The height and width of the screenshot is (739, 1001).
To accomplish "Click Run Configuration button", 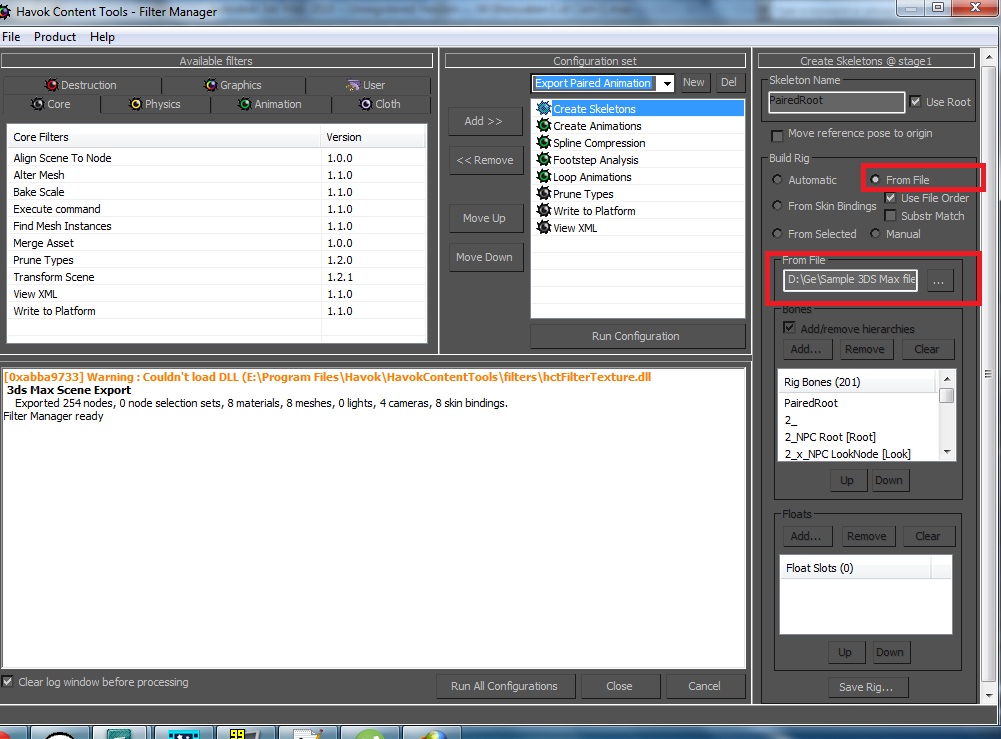I will 636,336.
